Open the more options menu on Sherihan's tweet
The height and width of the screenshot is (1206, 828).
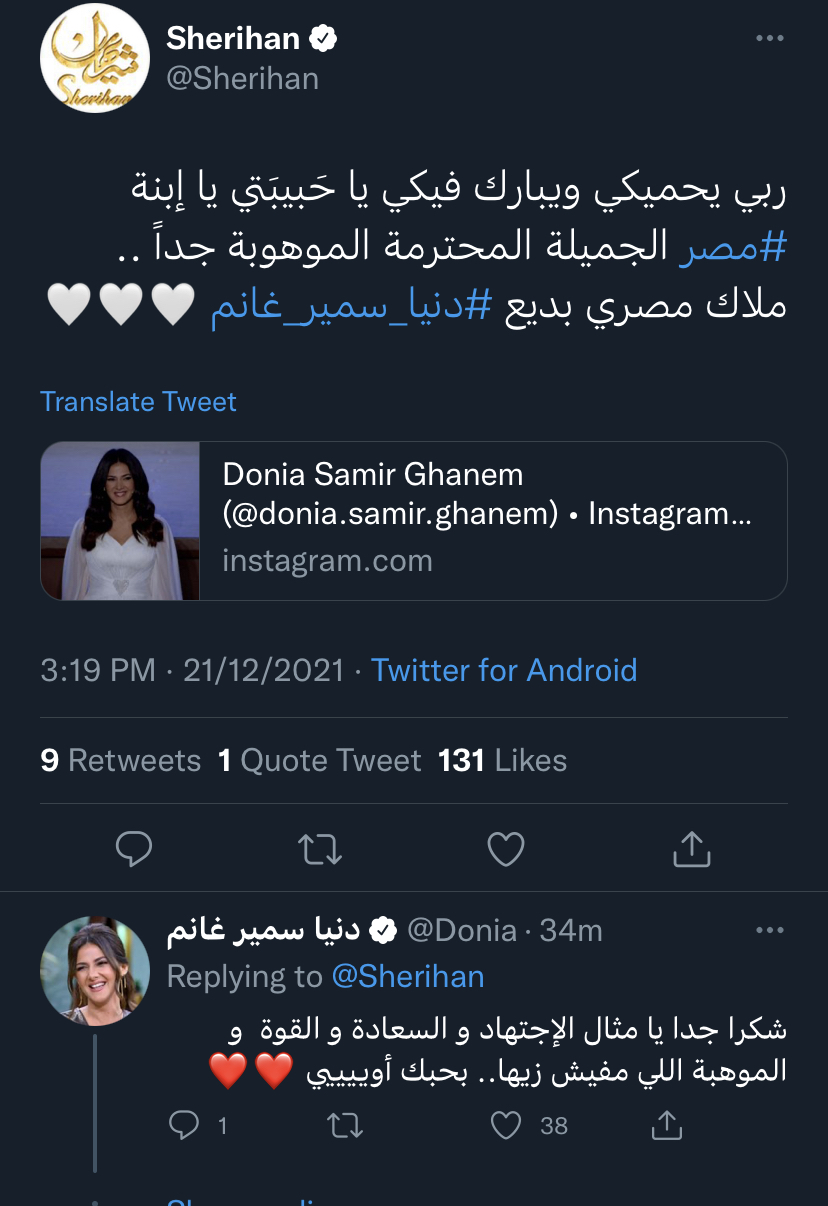coord(769,38)
